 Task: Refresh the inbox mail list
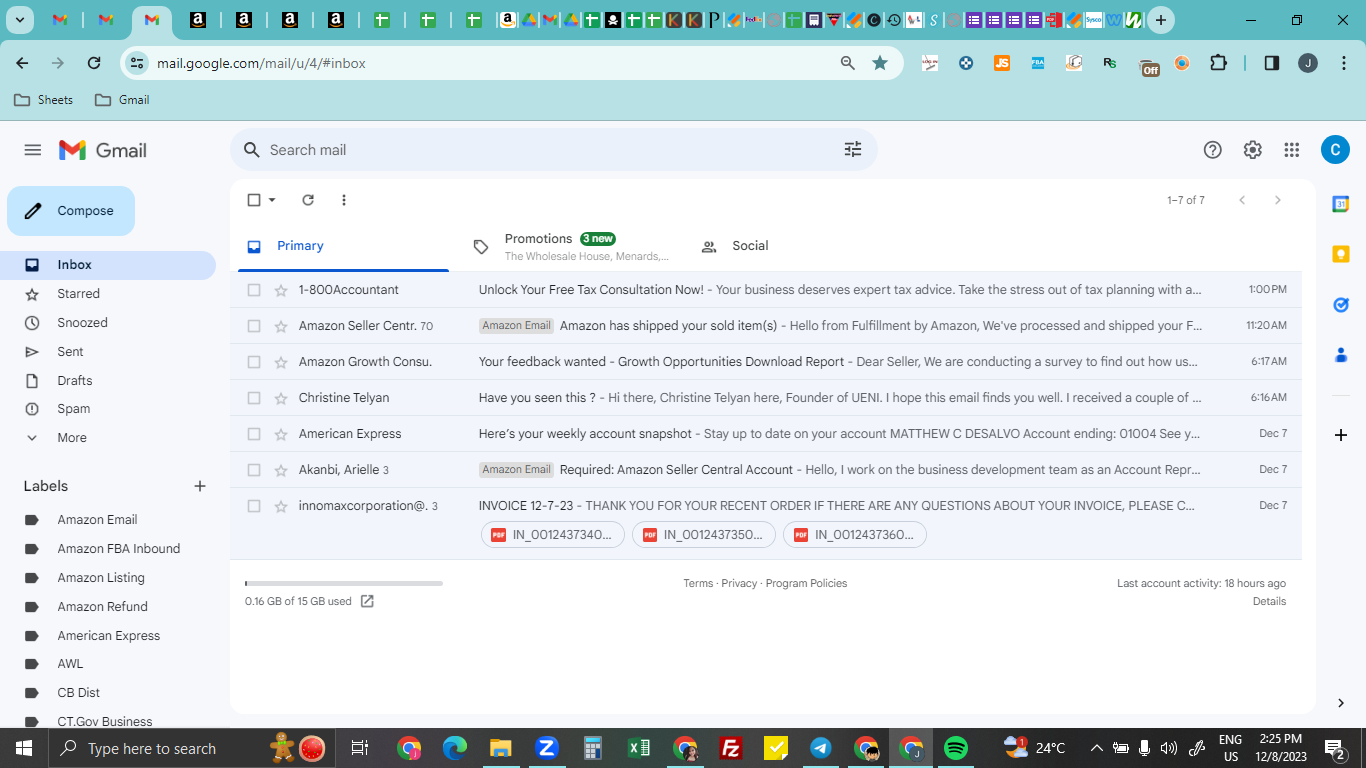coord(308,200)
